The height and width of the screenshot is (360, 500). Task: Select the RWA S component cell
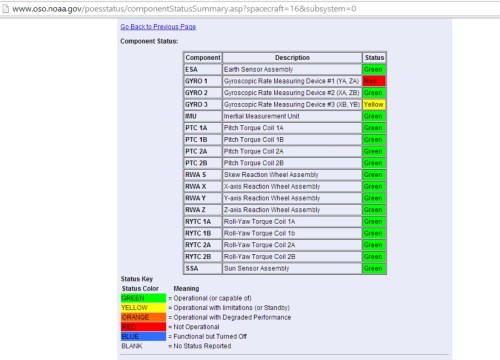pos(203,175)
